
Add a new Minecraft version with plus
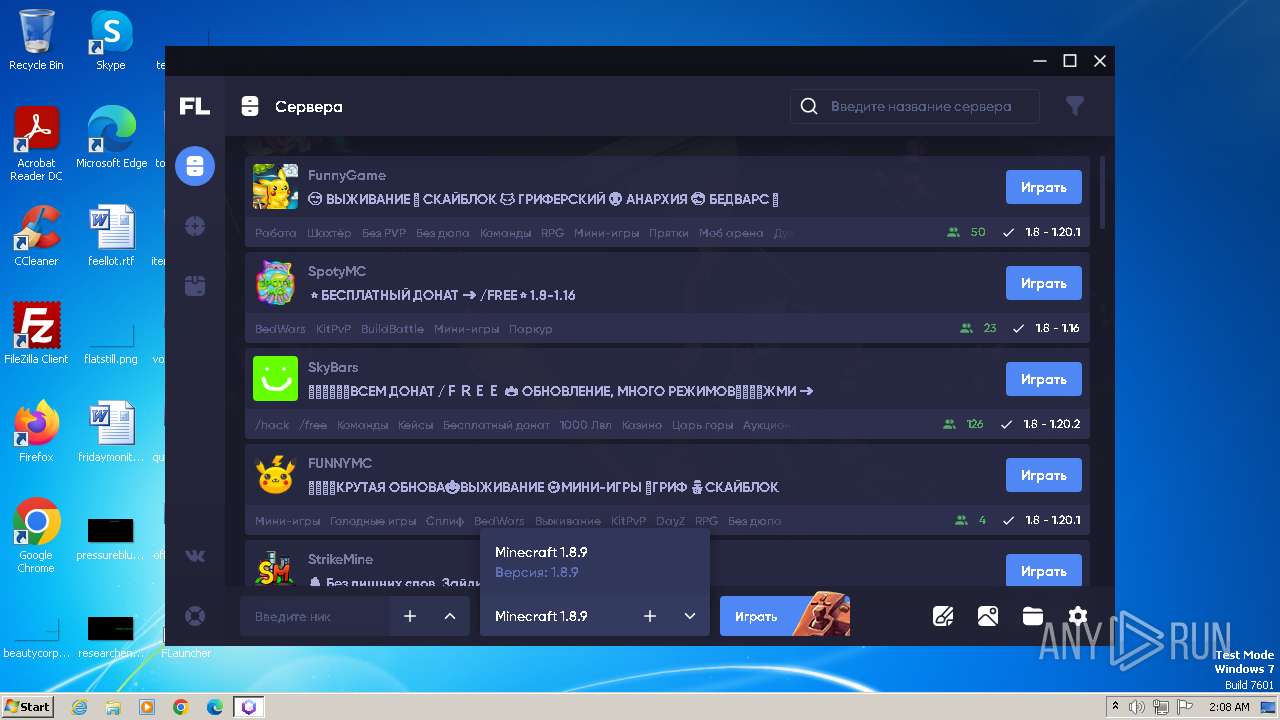click(650, 616)
